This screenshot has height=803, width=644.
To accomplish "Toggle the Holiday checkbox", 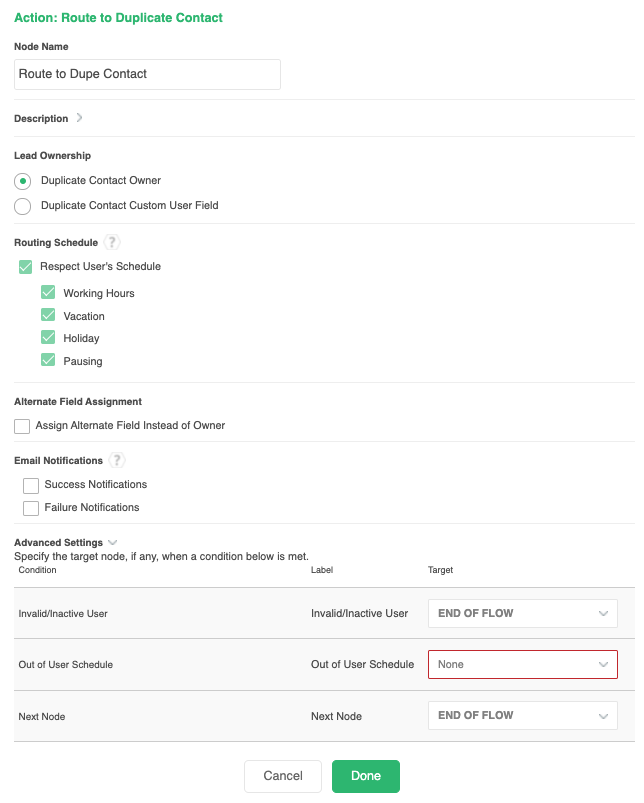I will click(48, 338).
